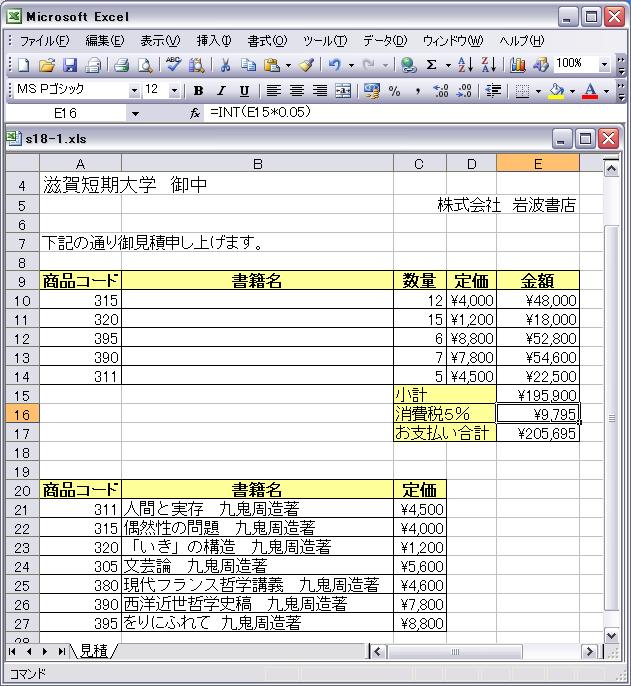Go to last sheet tab arrow

coord(61,651)
